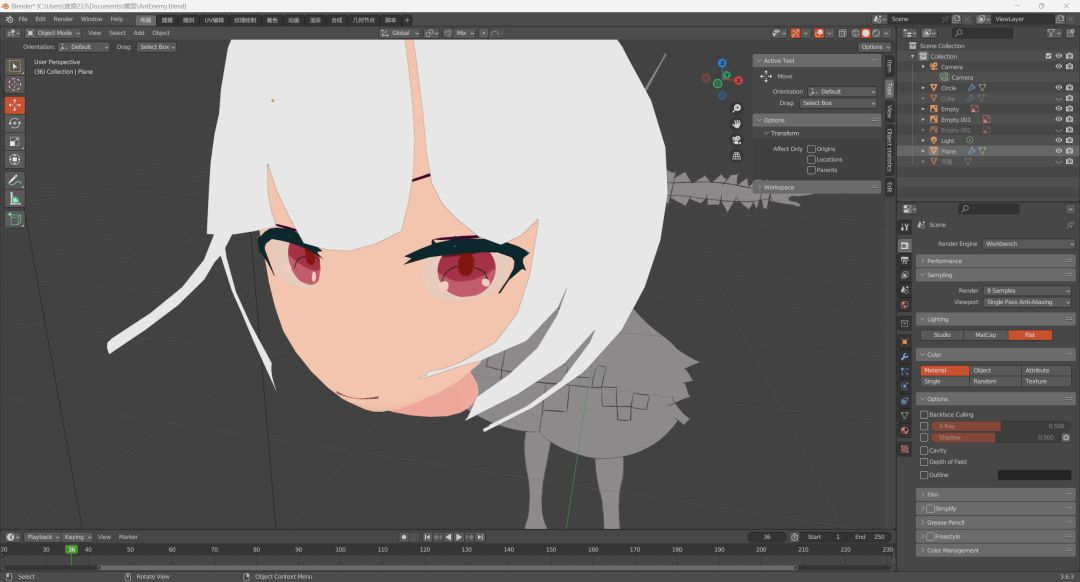Screen dimensions: 1080x582
Task: Open Render Engine Workbench dropdown
Action: (1028, 244)
